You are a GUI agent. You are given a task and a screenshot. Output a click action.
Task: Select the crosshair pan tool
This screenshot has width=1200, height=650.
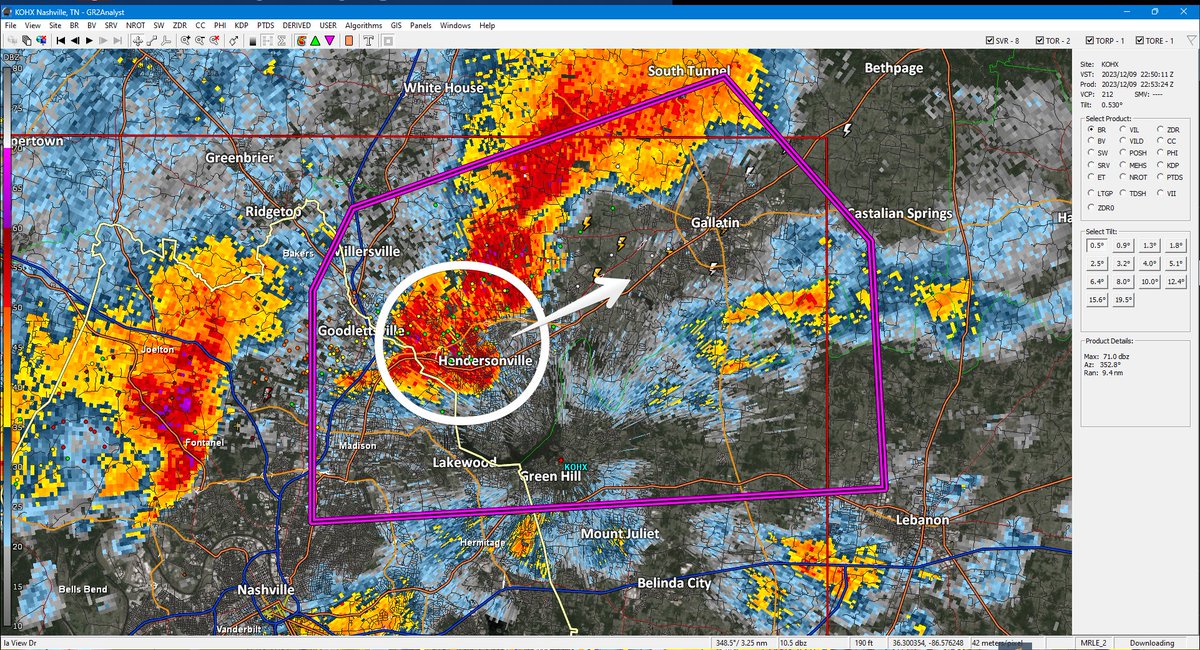[x=138, y=41]
